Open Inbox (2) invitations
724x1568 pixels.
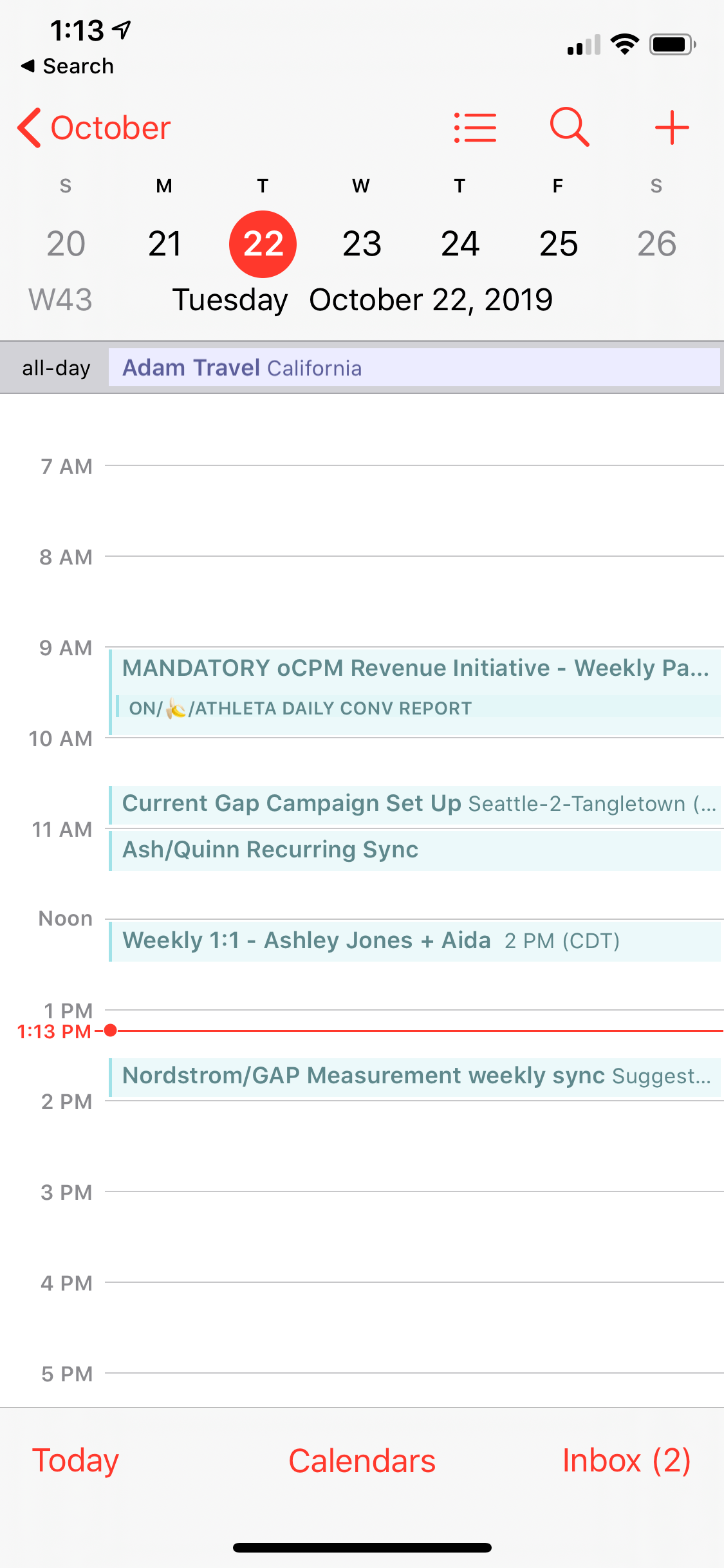[626, 1460]
